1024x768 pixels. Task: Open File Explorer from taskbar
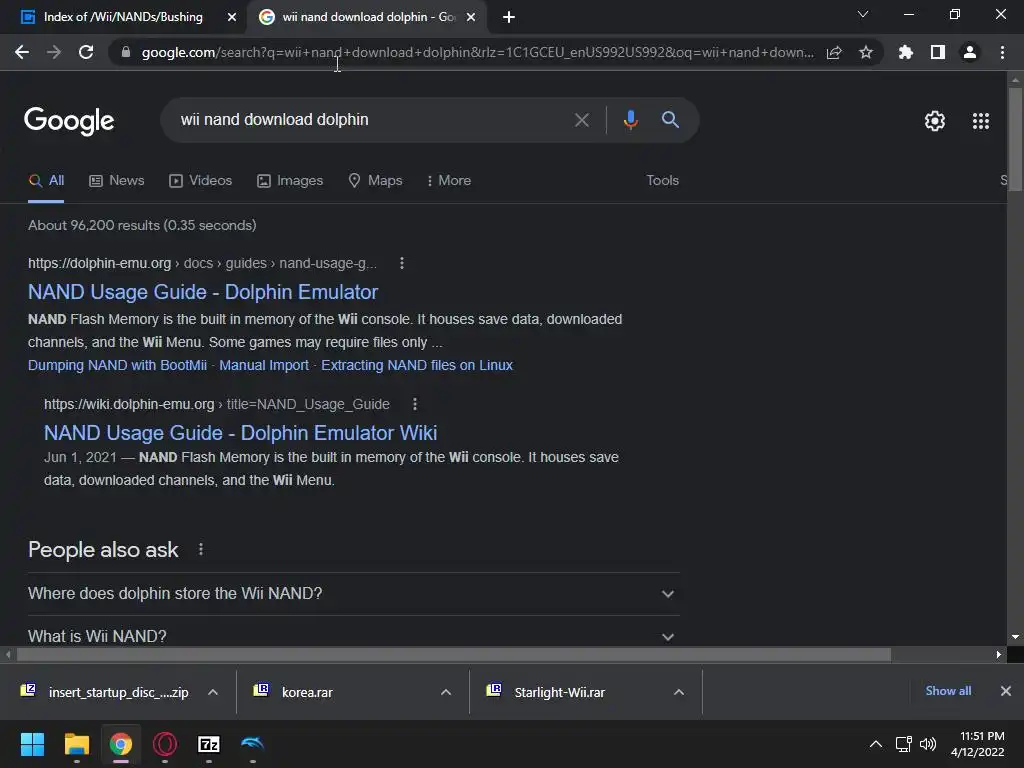click(76, 744)
